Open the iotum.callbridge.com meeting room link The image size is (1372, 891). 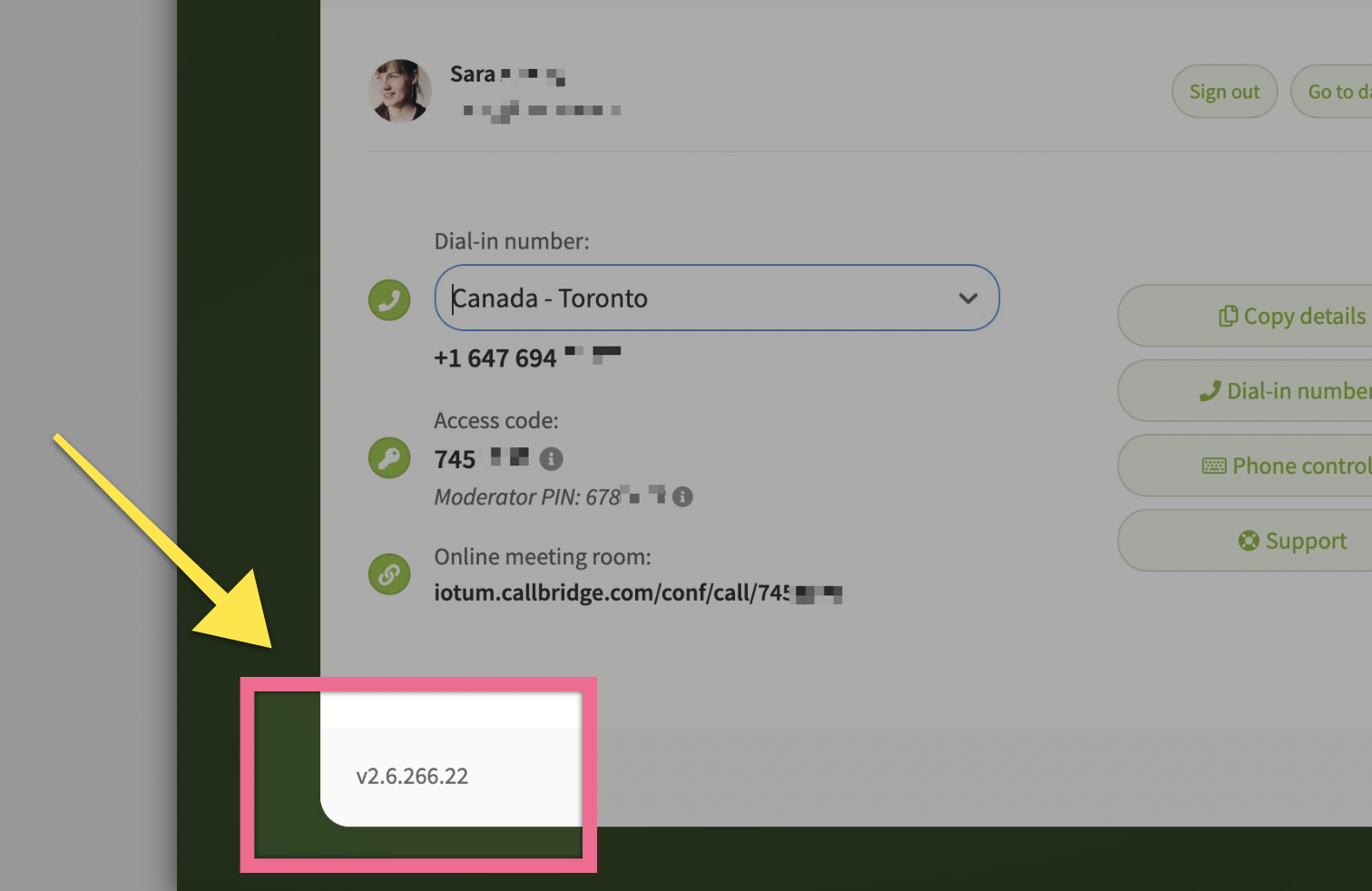pyautogui.click(x=638, y=592)
